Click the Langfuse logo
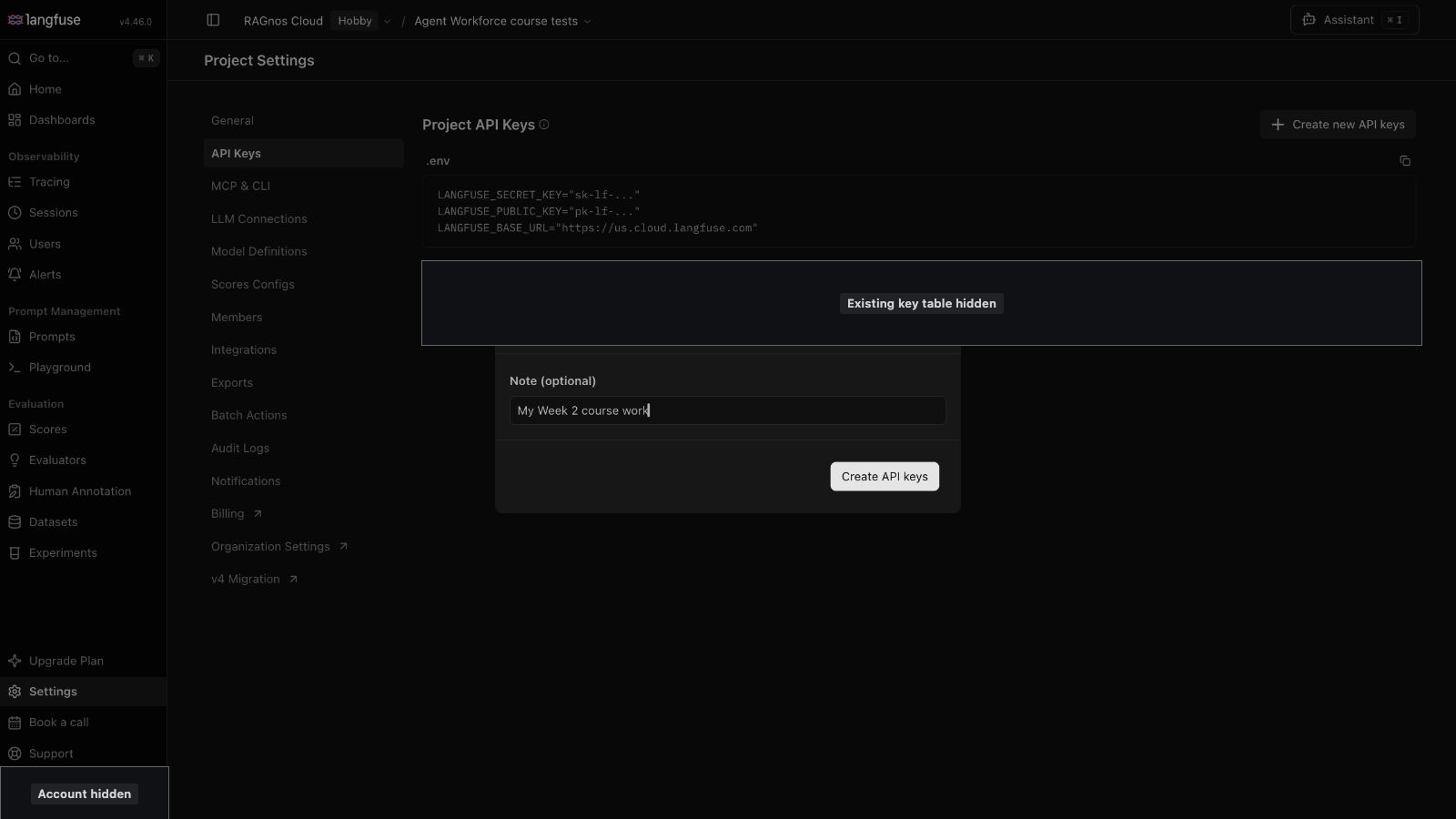 coord(45,20)
